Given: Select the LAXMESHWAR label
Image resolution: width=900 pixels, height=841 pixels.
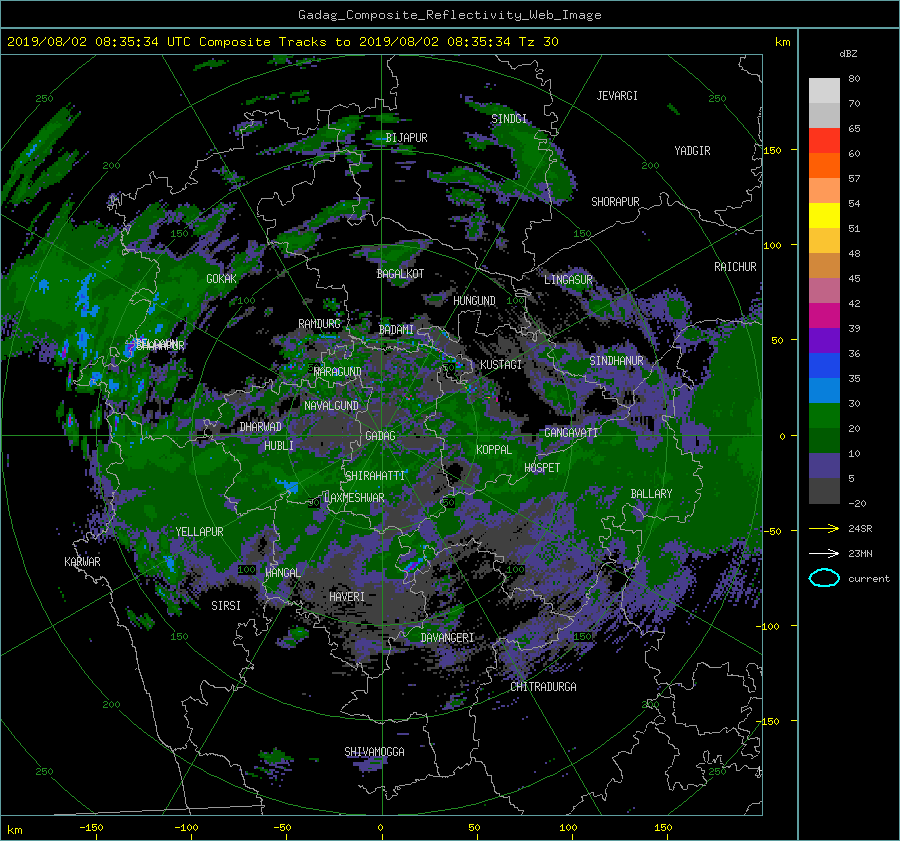Looking at the screenshot, I should 354,498.
